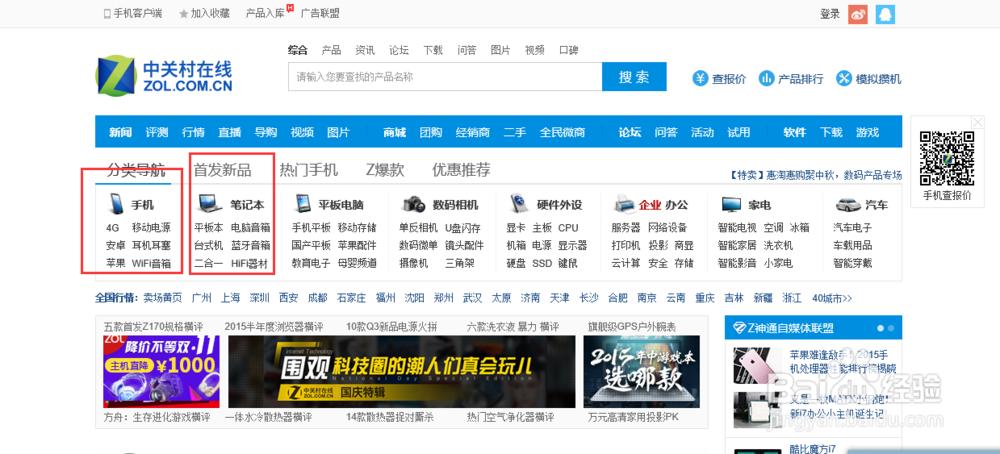Open 游戏 in blue navigation bar
The height and width of the screenshot is (454, 1000).
coord(867,133)
